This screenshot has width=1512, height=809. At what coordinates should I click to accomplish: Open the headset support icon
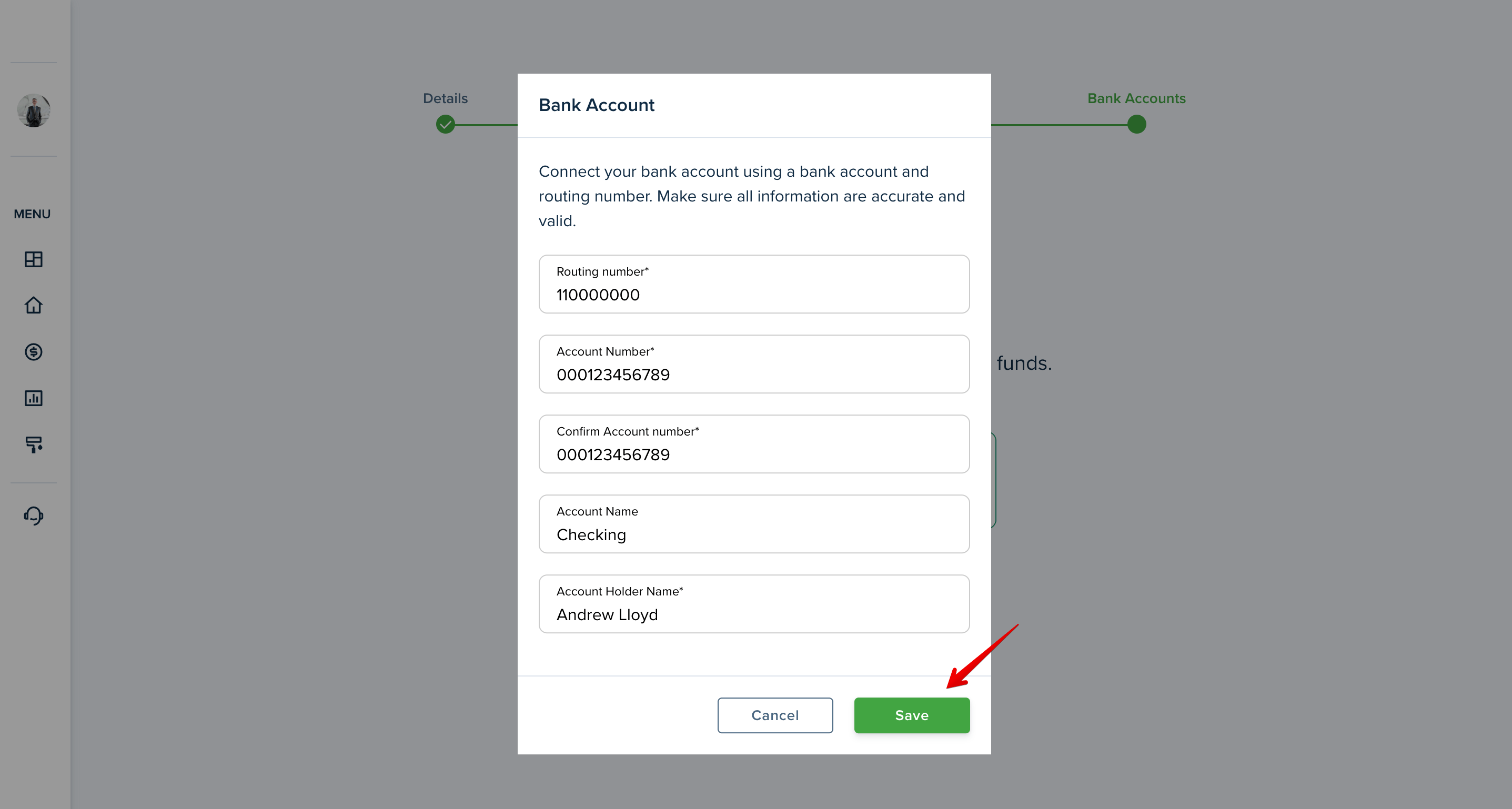click(x=34, y=515)
